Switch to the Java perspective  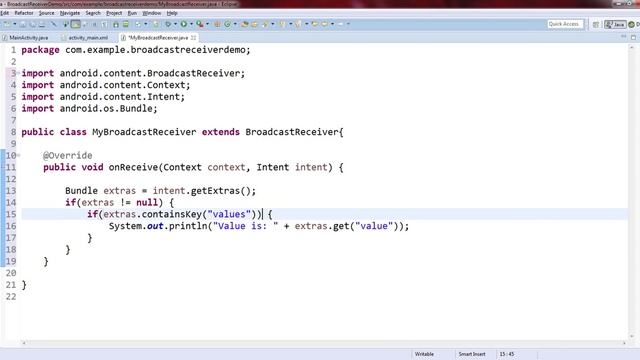(x=615, y=24)
